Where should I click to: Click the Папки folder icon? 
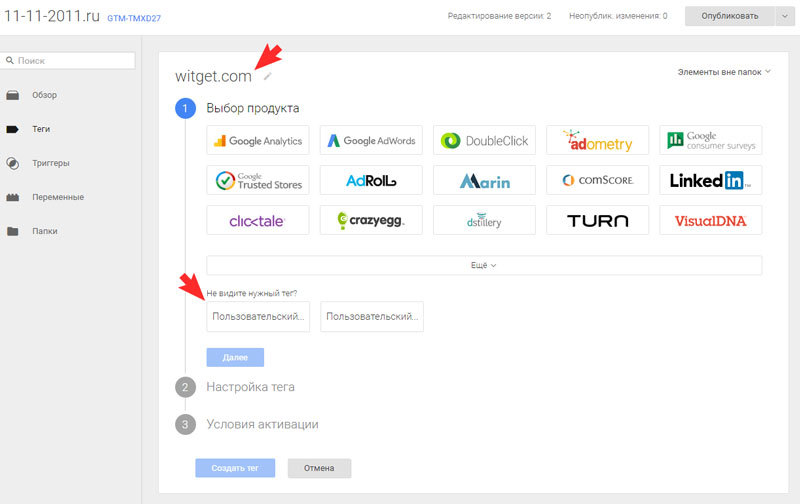pyautogui.click(x=13, y=231)
